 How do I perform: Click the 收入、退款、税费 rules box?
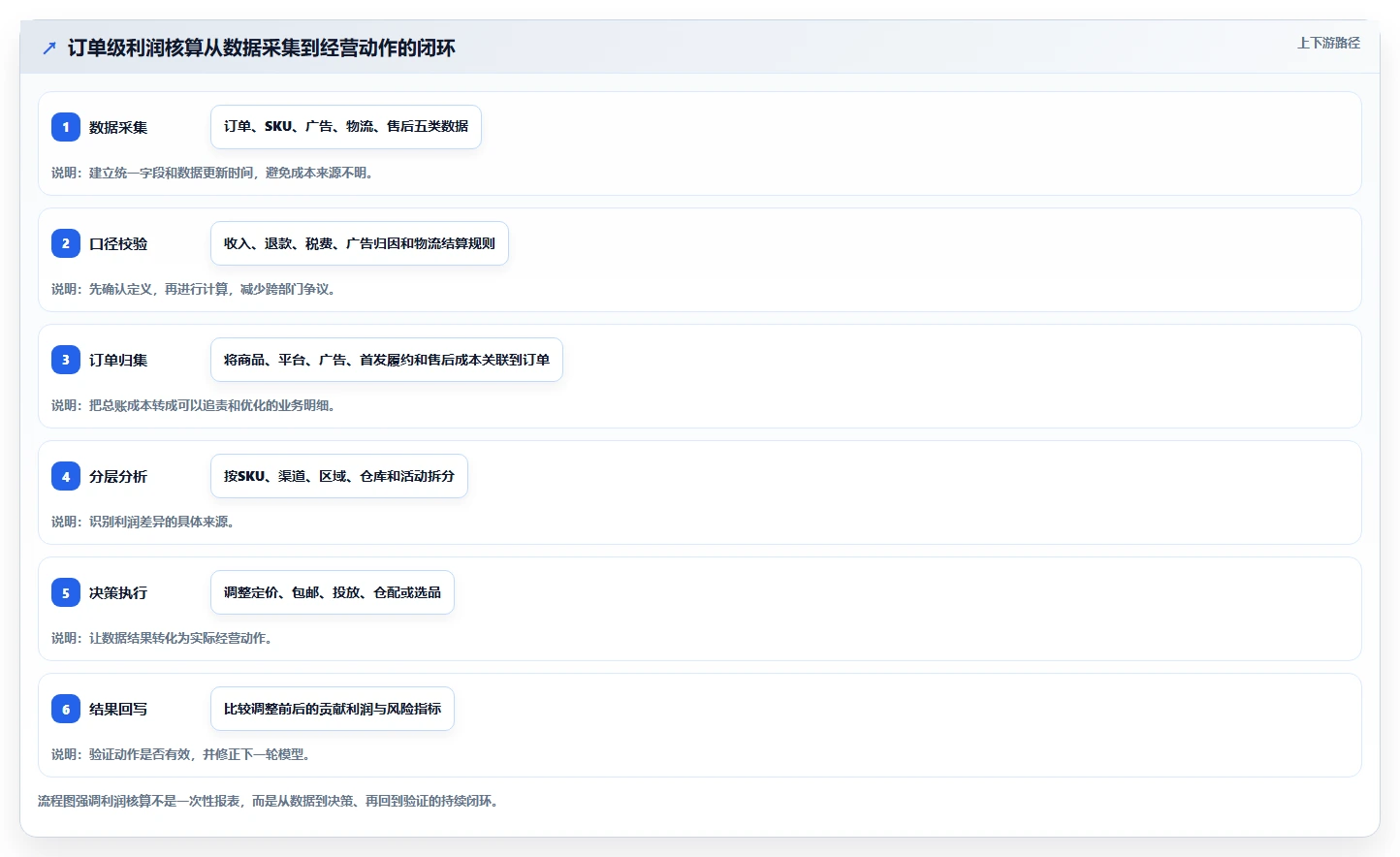coord(360,243)
